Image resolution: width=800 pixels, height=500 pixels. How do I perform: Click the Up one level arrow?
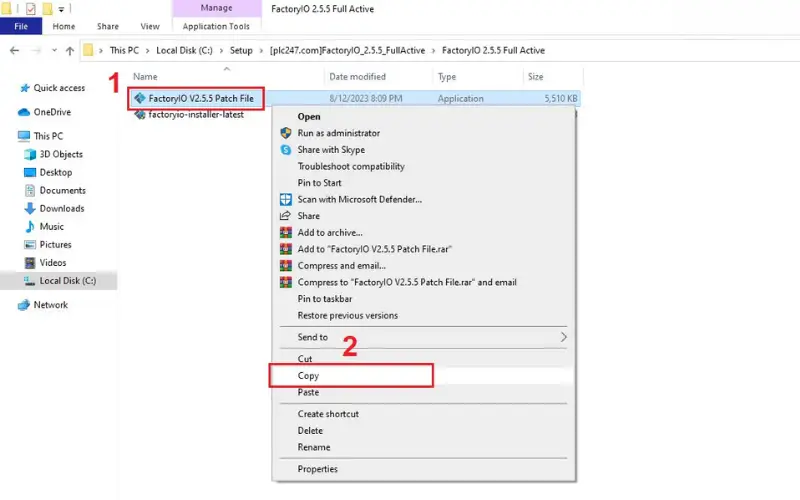coord(70,51)
